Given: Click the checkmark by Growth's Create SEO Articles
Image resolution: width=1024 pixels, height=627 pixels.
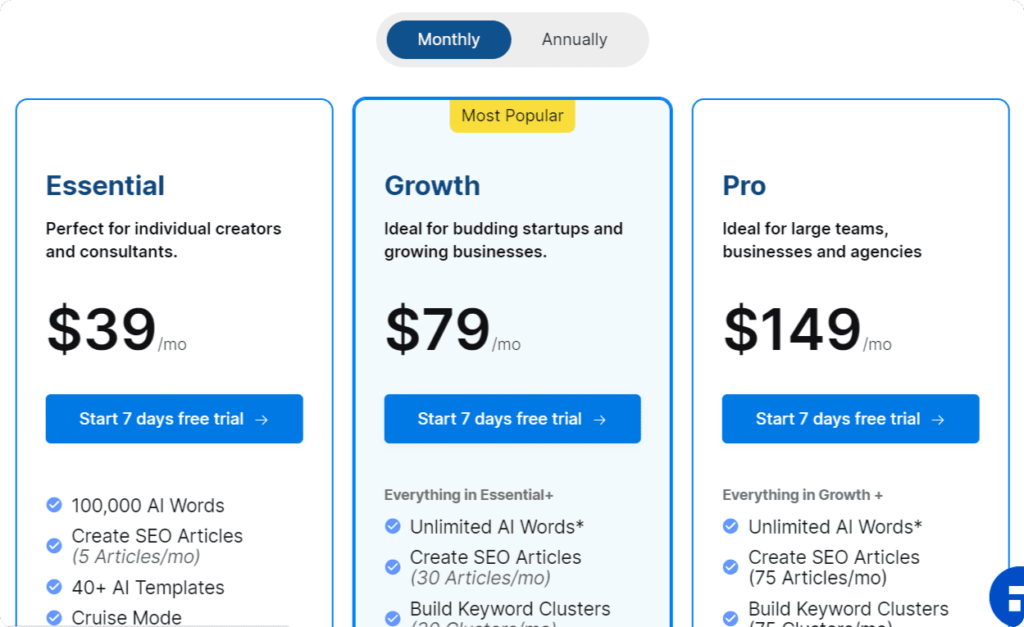Looking at the screenshot, I should [392, 567].
